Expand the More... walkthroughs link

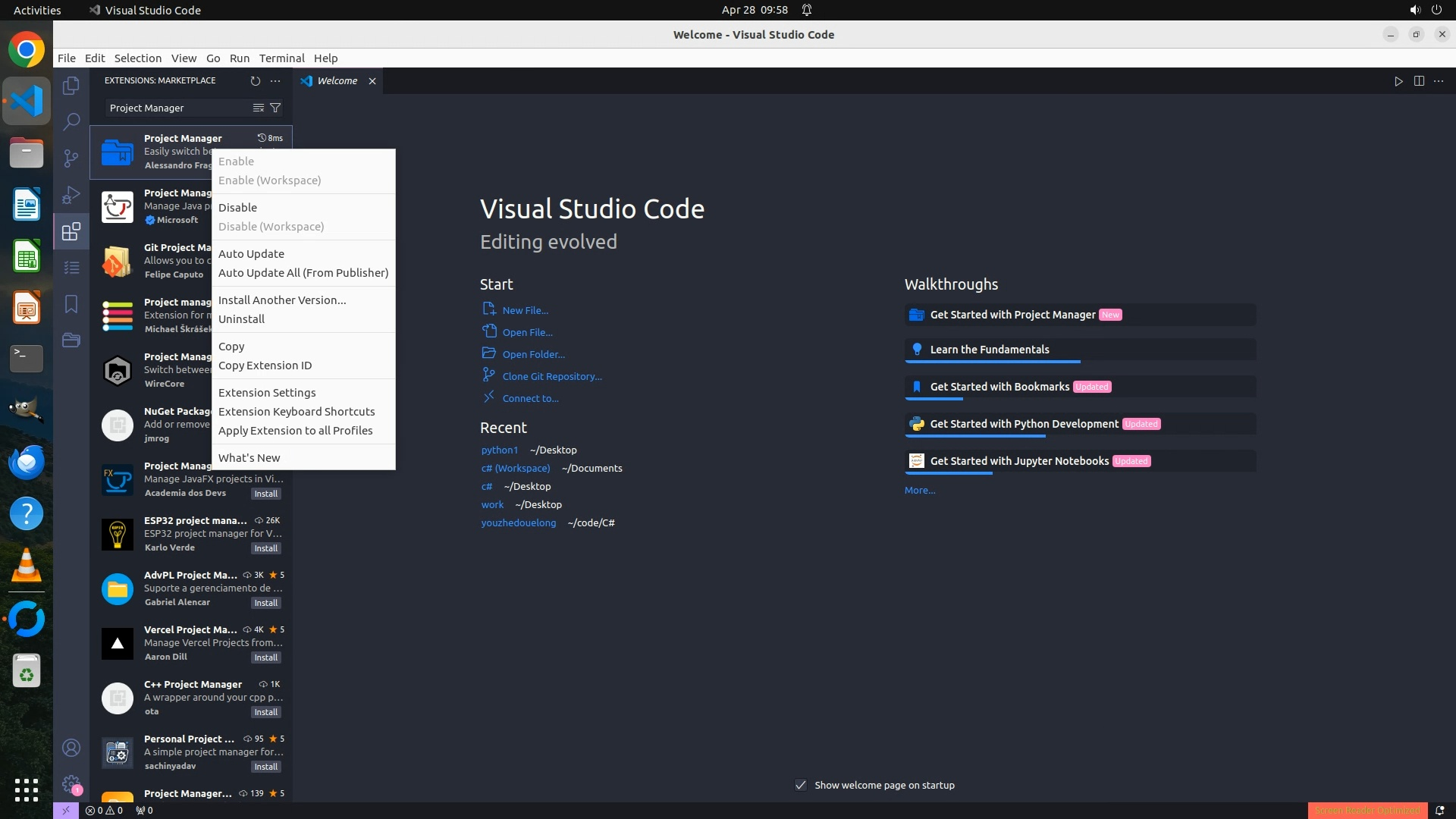919,490
